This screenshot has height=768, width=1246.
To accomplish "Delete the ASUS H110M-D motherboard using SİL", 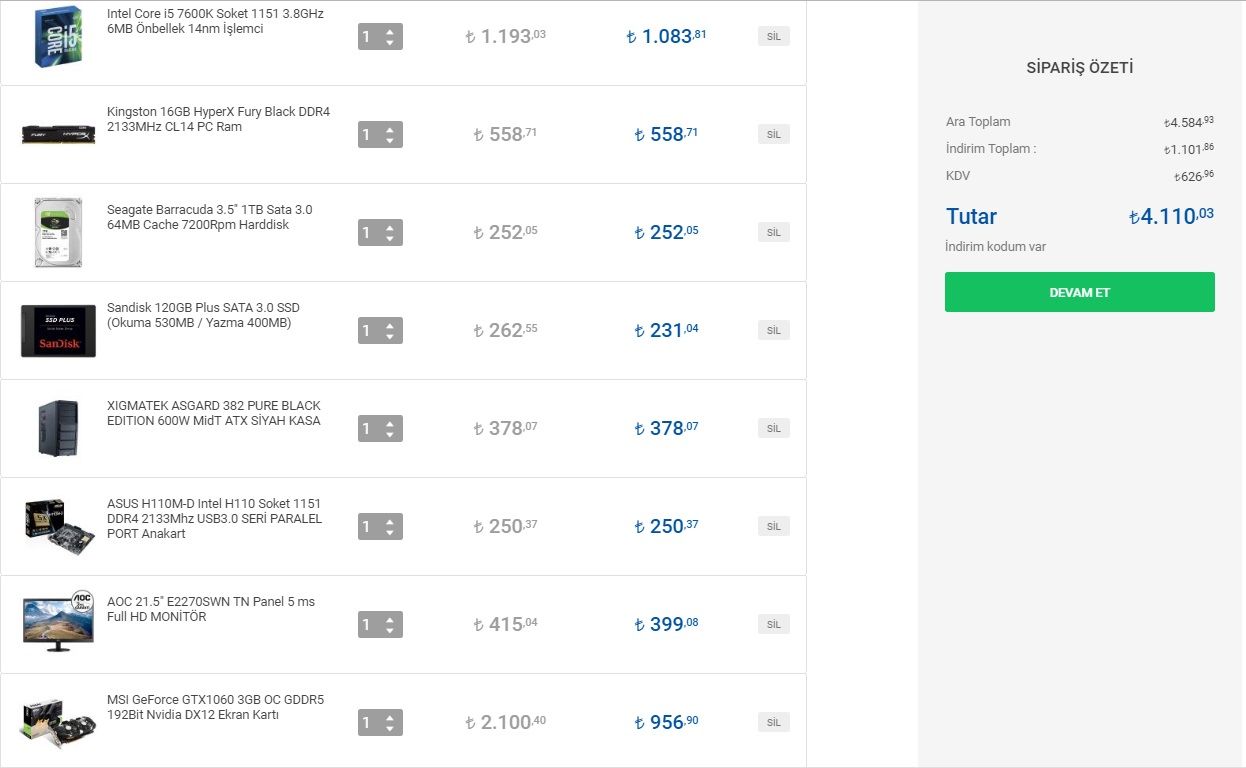I will click(773, 526).
